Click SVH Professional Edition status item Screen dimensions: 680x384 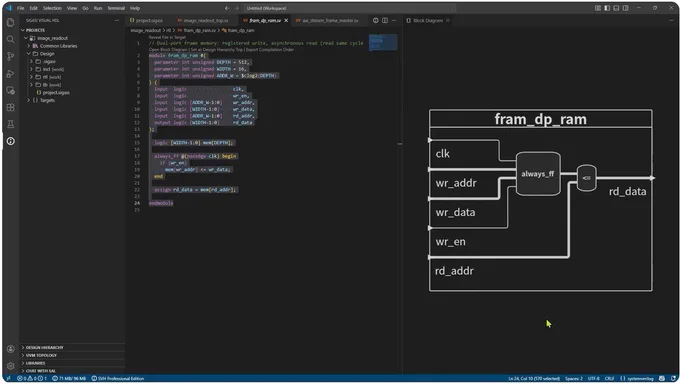pos(118,378)
